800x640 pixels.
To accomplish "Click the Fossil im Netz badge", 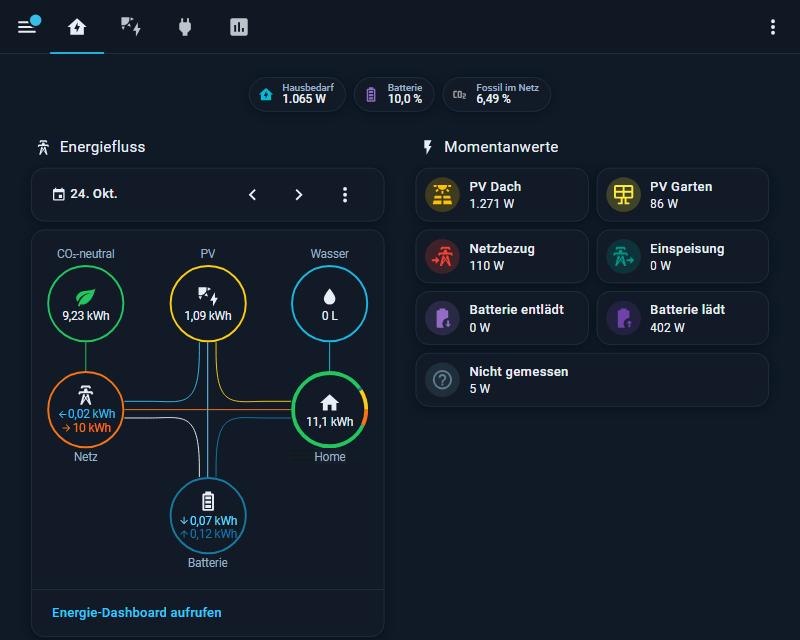I will (x=496, y=94).
